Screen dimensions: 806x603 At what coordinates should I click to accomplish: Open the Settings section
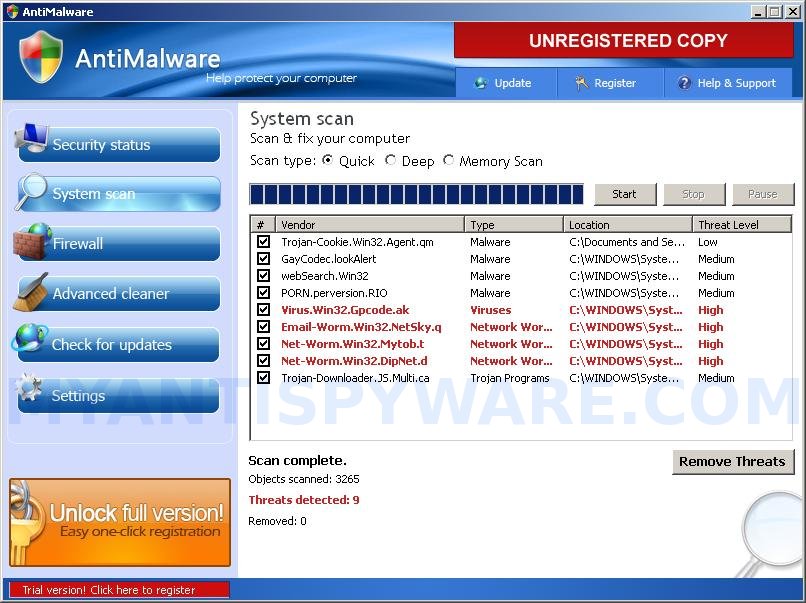tap(119, 395)
